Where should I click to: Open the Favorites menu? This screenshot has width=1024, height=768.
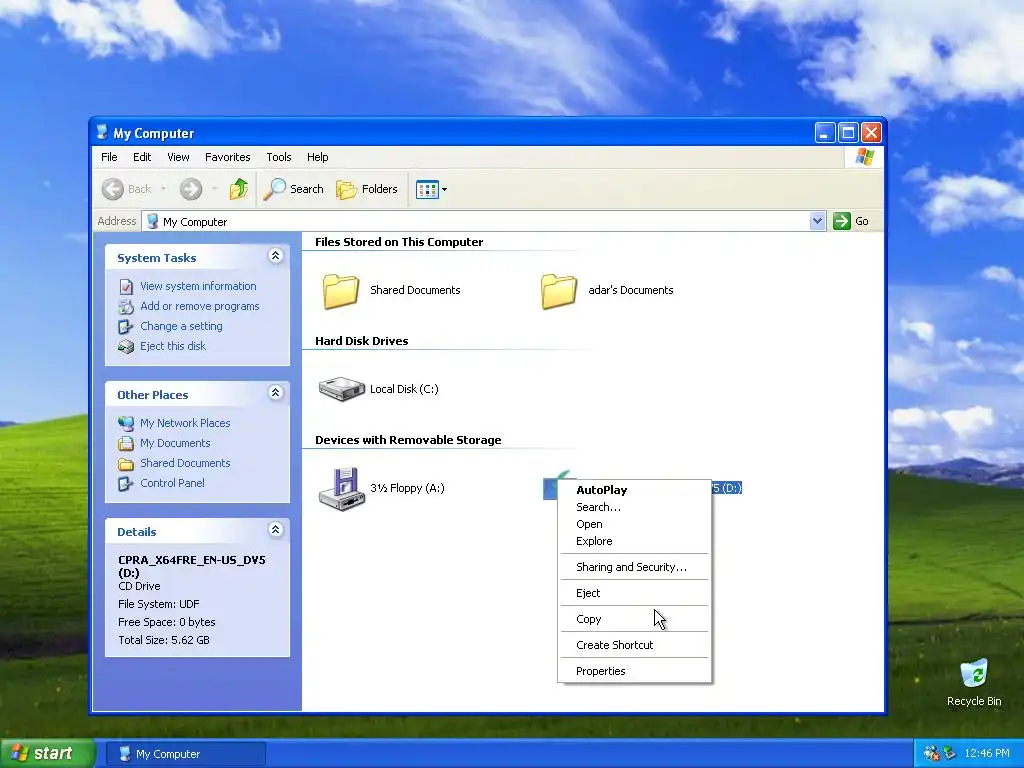click(x=227, y=157)
